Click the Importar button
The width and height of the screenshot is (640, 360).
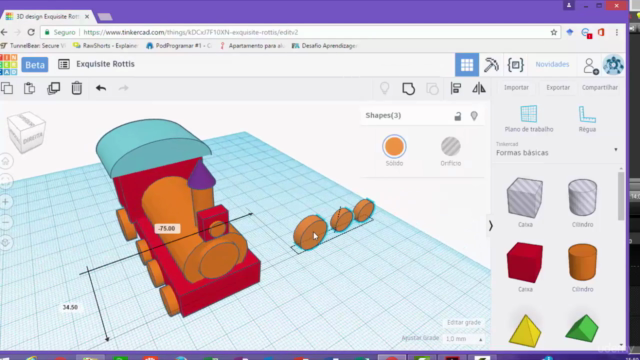(x=516, y=87)
